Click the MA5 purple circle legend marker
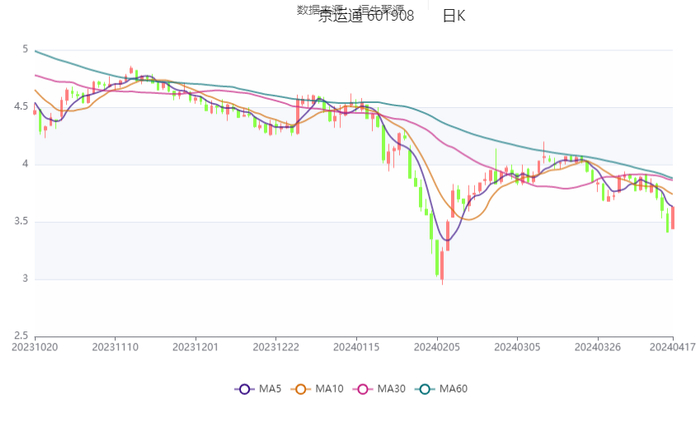 [x=245, y=389]
